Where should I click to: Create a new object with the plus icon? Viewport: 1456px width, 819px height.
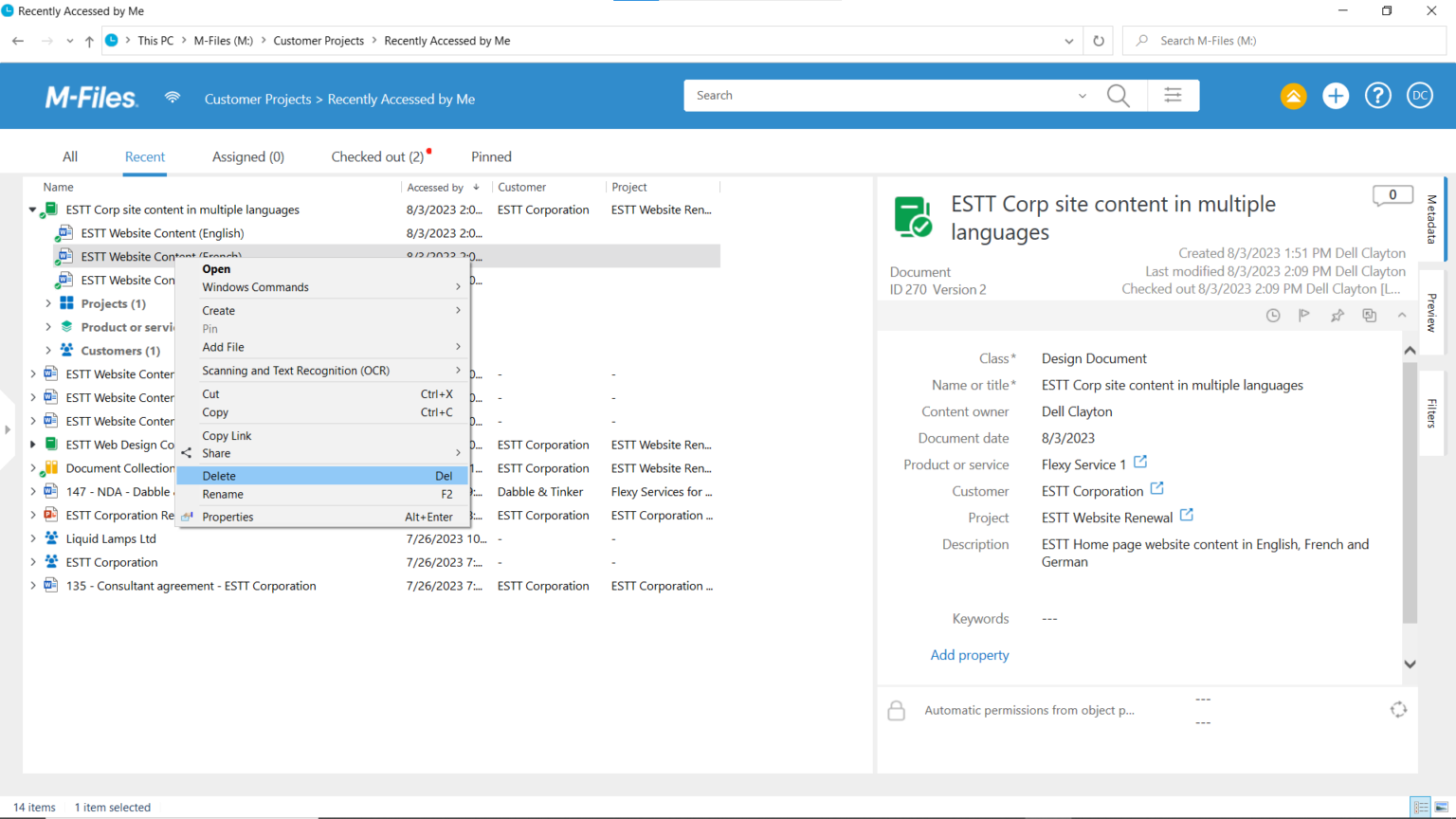click(x=1335, y=95)
